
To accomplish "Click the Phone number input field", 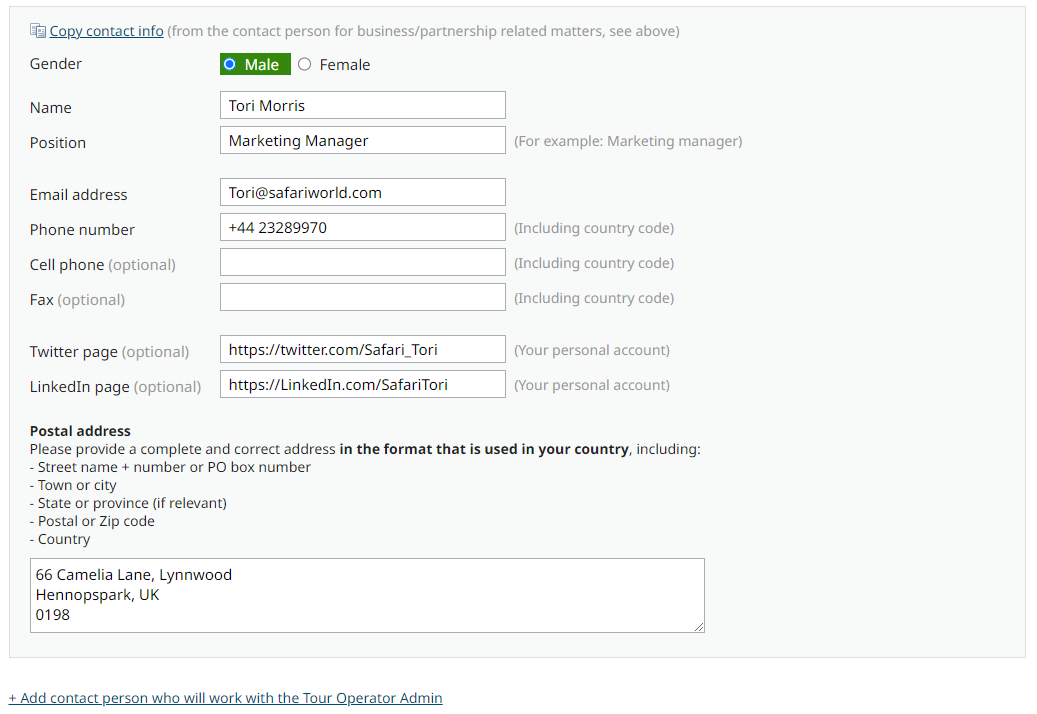I will click(x=362, y=227).
